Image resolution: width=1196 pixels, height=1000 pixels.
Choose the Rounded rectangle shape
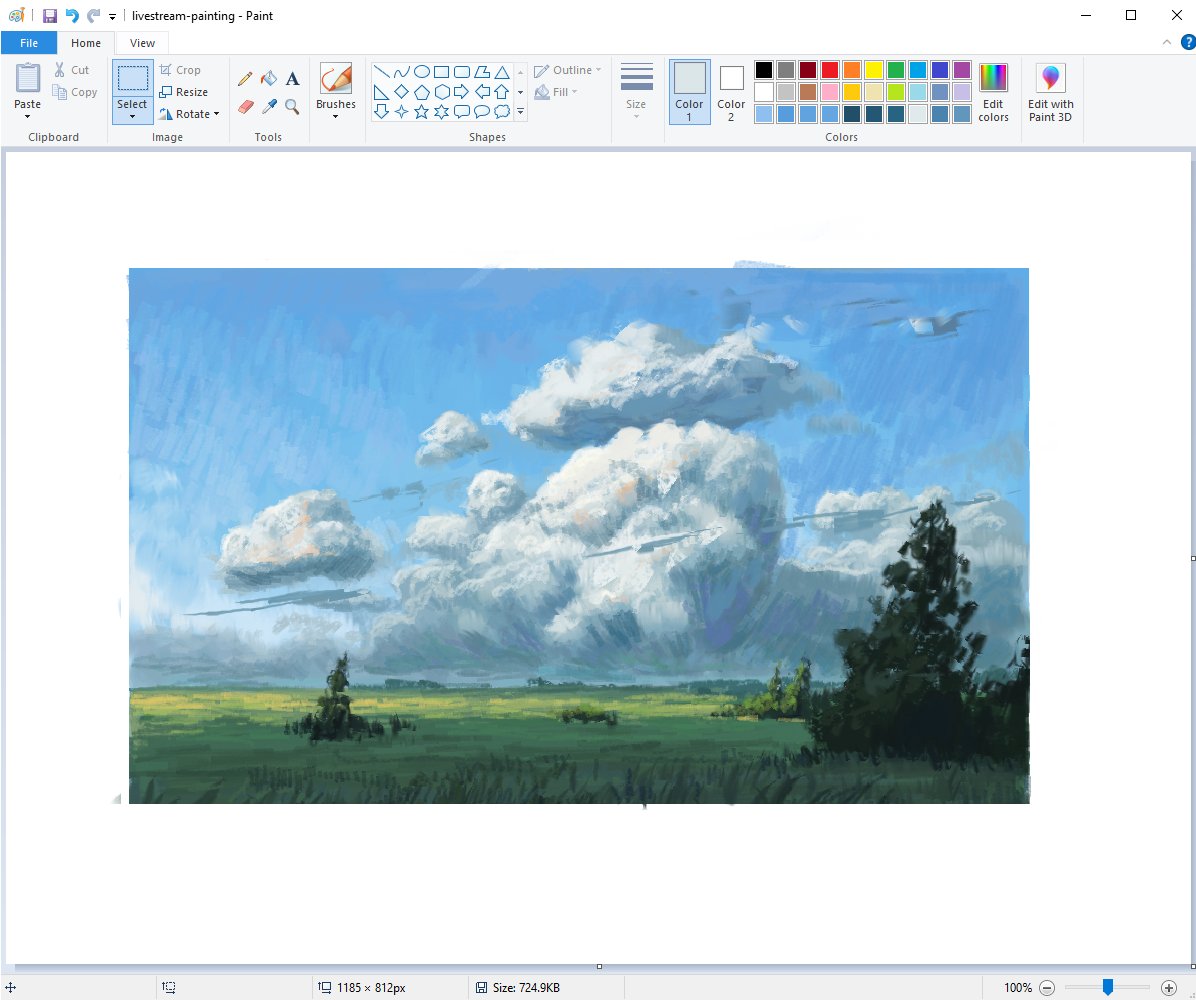pos(461,72)
